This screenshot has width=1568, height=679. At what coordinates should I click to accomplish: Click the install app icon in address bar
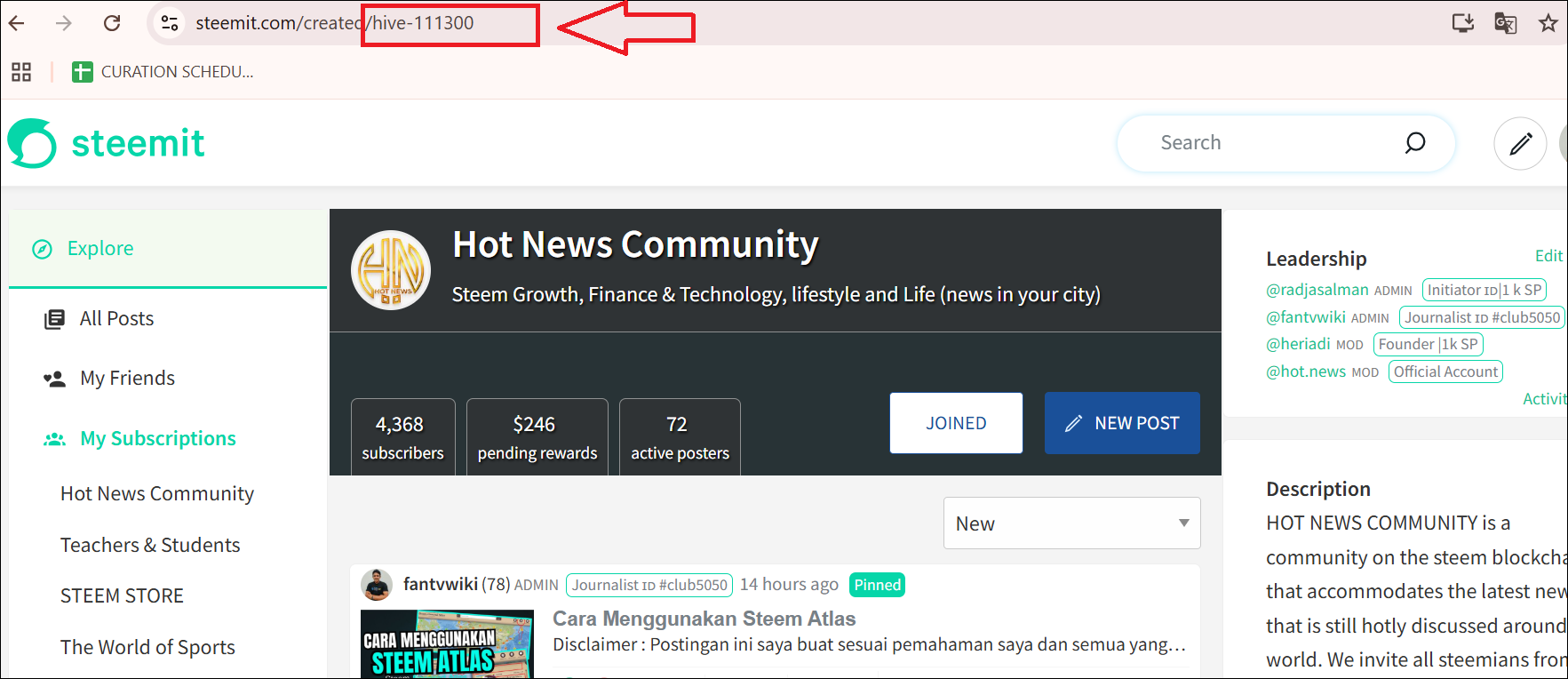pyautogui.click(x=1462, y=23)
